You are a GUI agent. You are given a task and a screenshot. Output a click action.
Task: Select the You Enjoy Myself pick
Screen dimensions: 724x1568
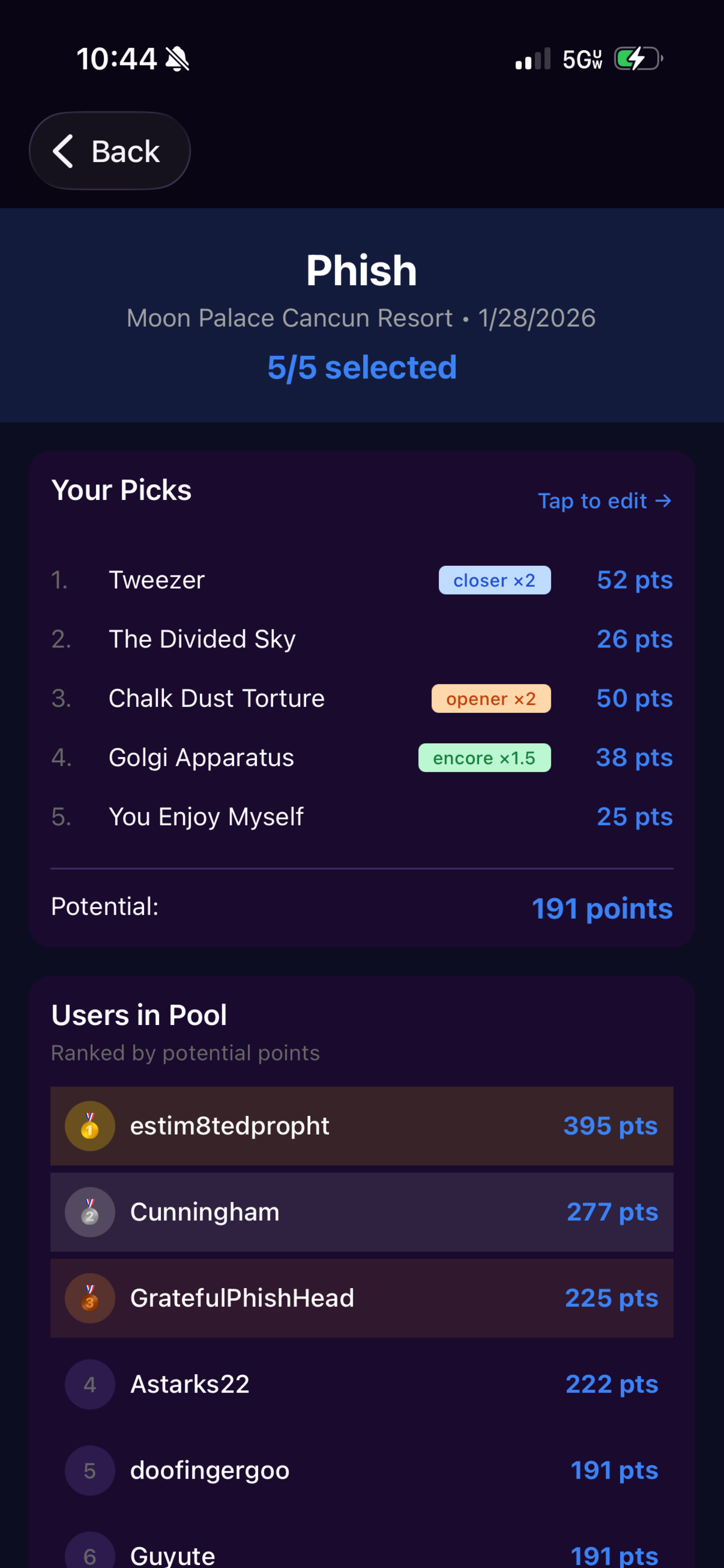pyautogui.click(x=362, y=817)
